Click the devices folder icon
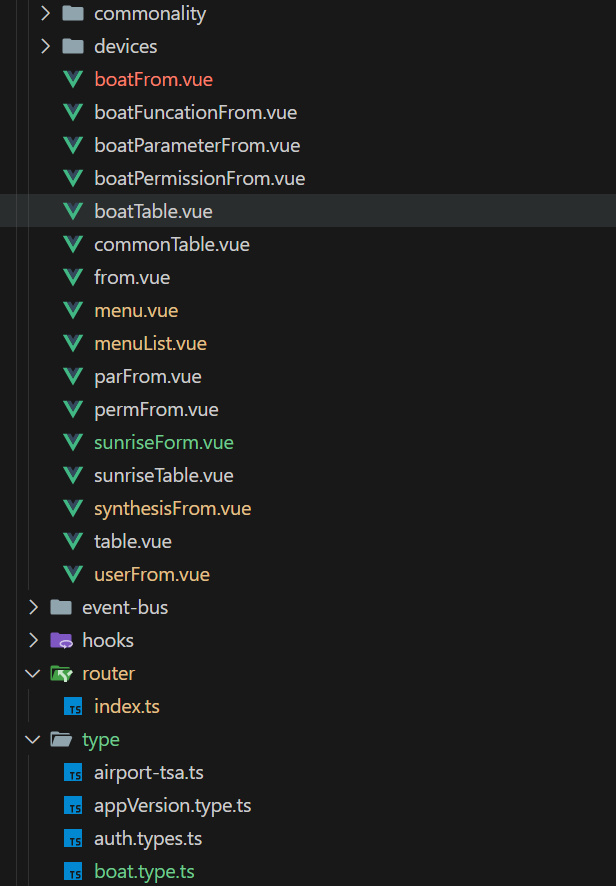 click(72, 47)
